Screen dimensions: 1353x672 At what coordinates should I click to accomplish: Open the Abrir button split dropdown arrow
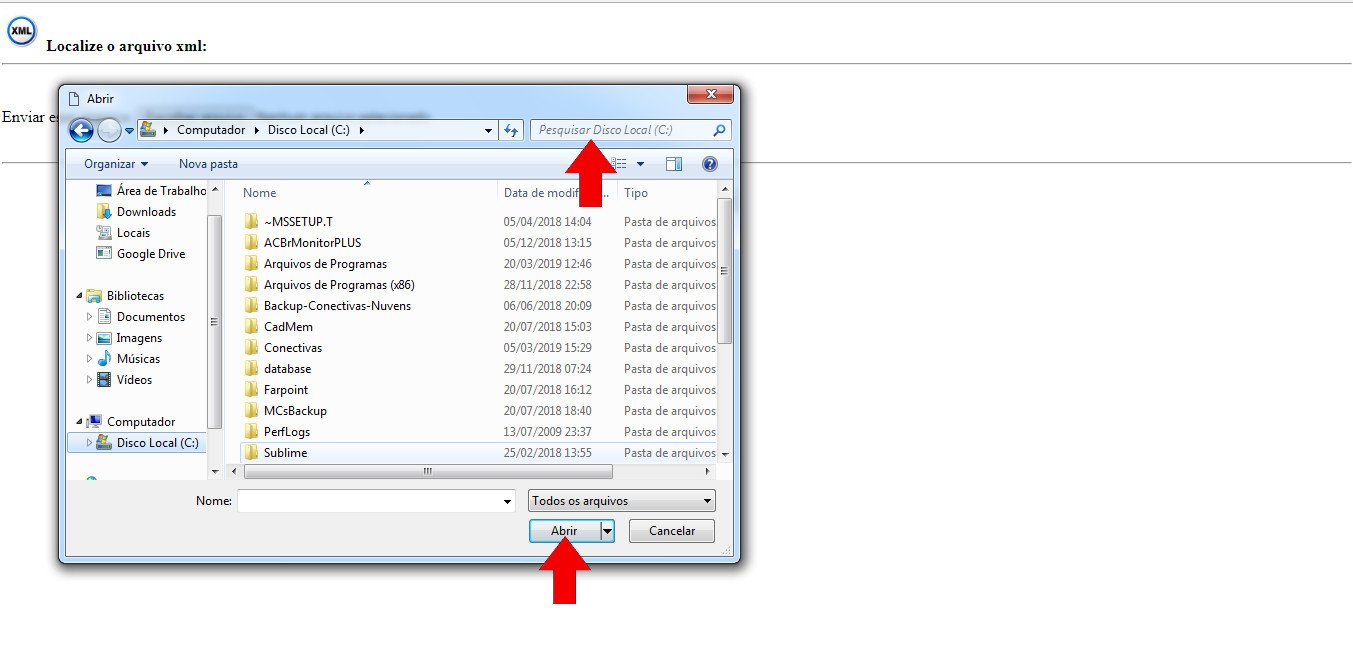[607, 531]
